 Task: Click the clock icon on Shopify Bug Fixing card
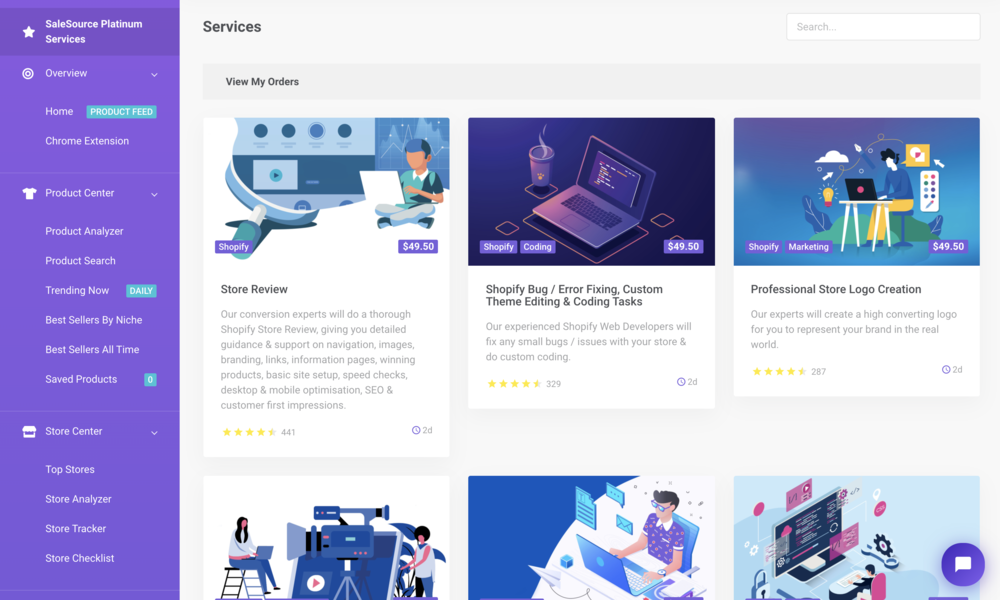pos(681,382)
